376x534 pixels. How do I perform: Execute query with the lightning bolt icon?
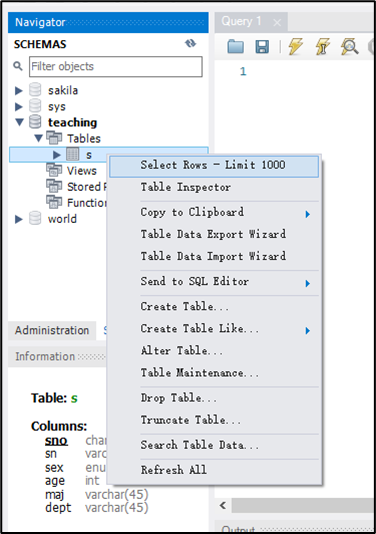click(296, 46)
